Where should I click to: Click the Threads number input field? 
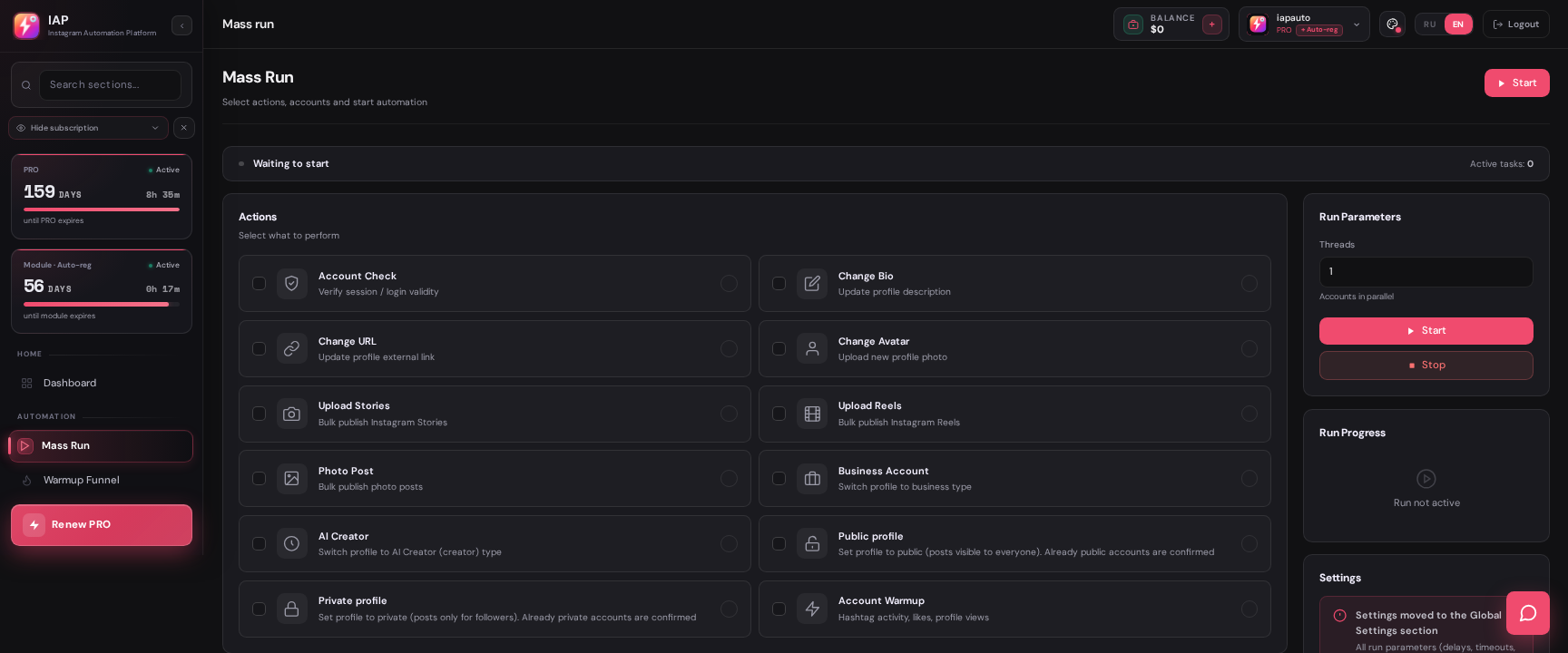1426,272
